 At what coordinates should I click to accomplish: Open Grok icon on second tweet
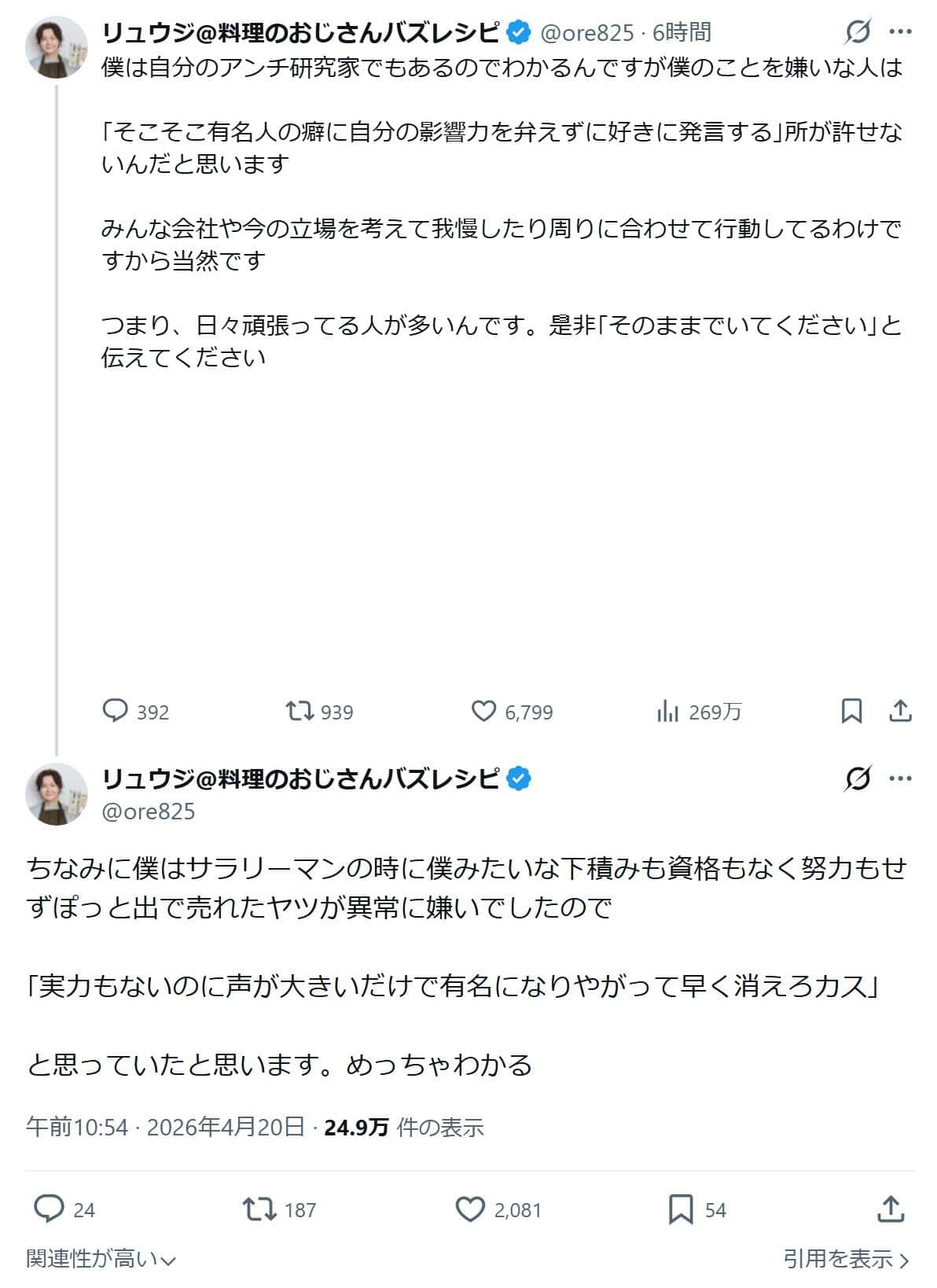(x=858, y=778)
